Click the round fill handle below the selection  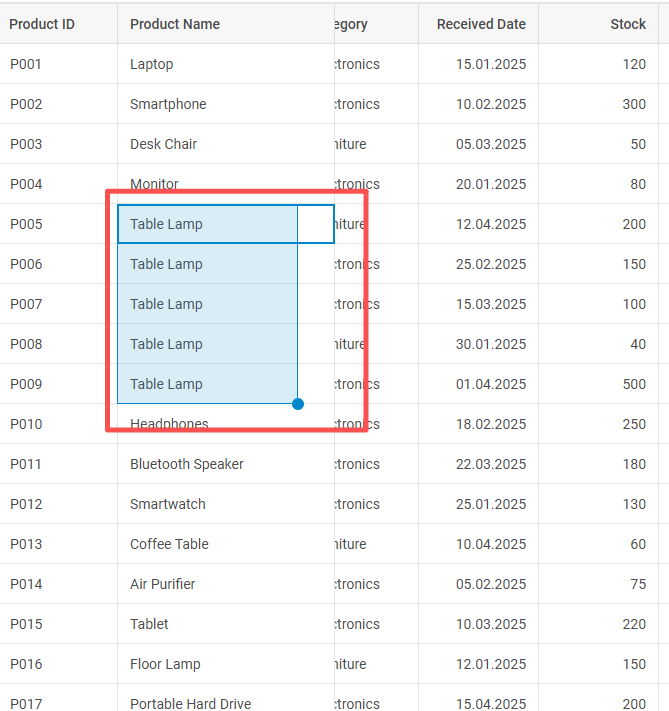point(298,404)
